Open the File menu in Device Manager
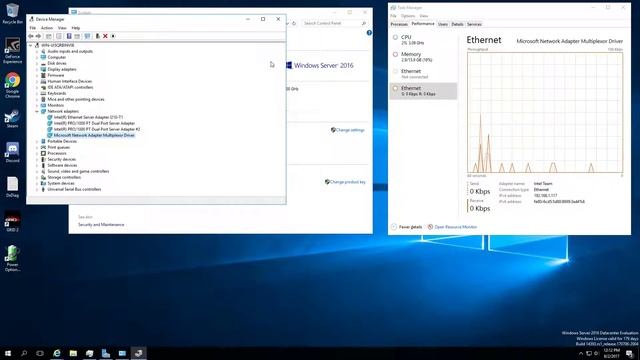 click(33, 28)
